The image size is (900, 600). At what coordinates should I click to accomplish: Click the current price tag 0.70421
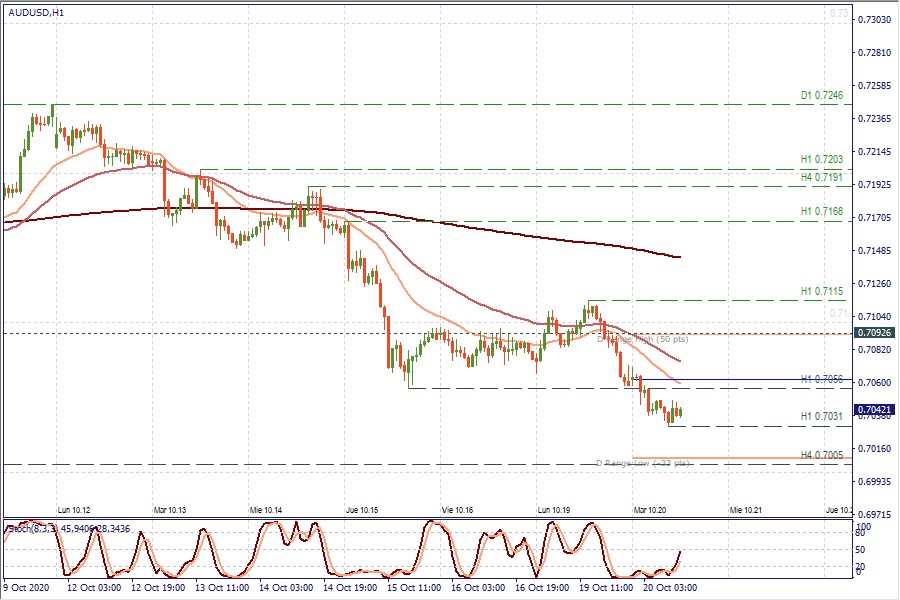pos(874,410)
